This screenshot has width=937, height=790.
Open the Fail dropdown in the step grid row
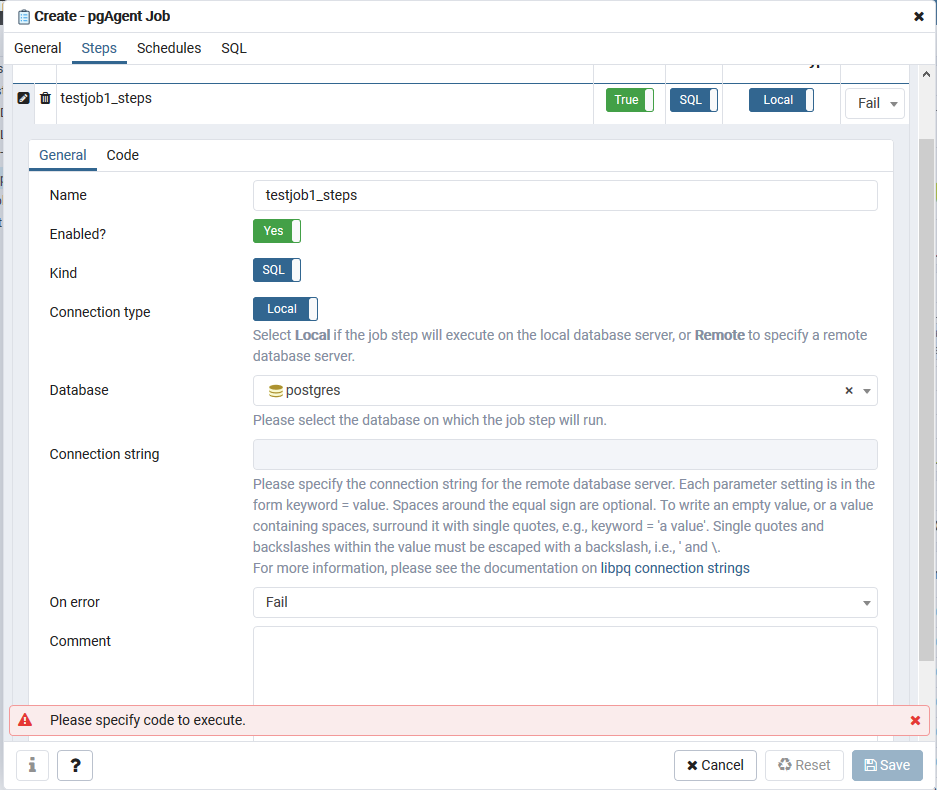pos(875,103)
